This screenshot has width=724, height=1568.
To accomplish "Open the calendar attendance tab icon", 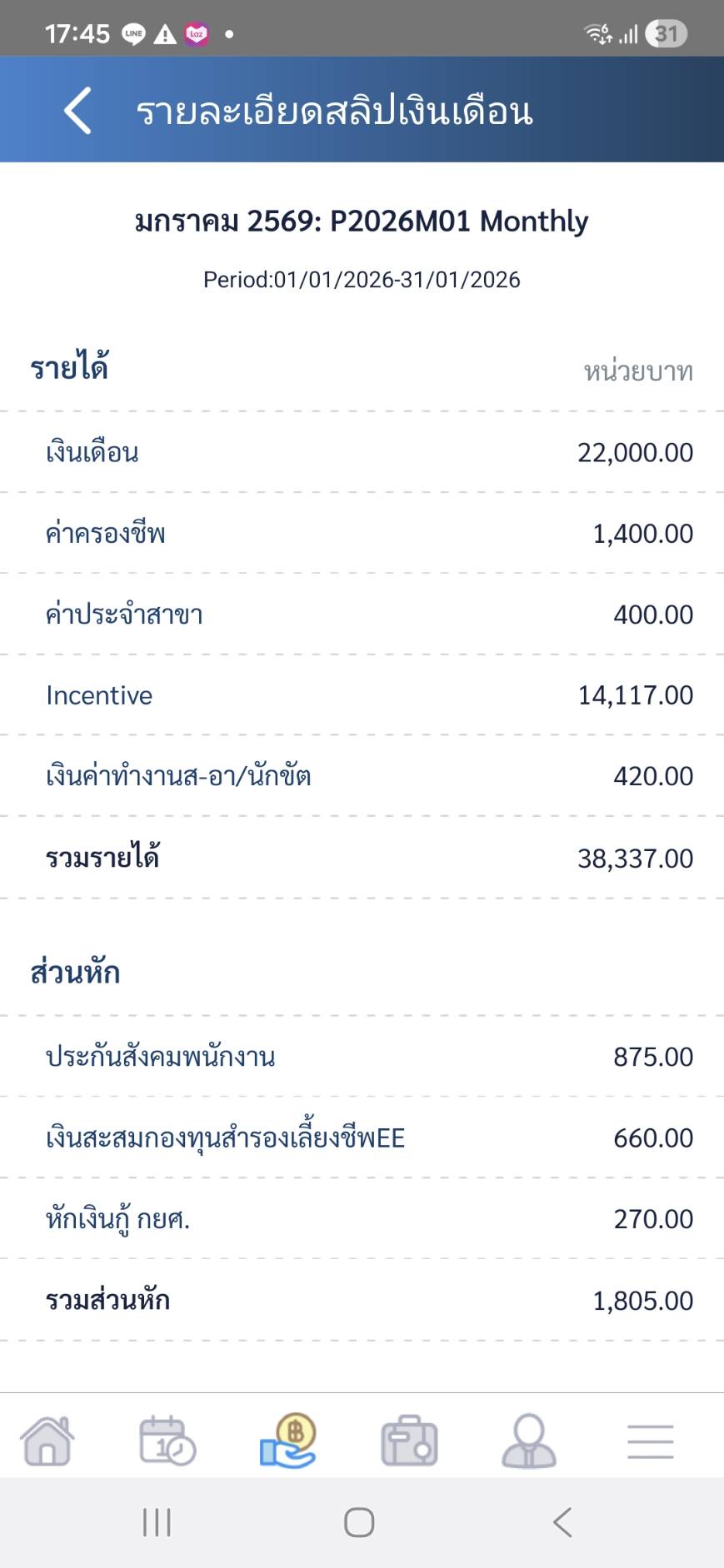I will coord(167,1441).
